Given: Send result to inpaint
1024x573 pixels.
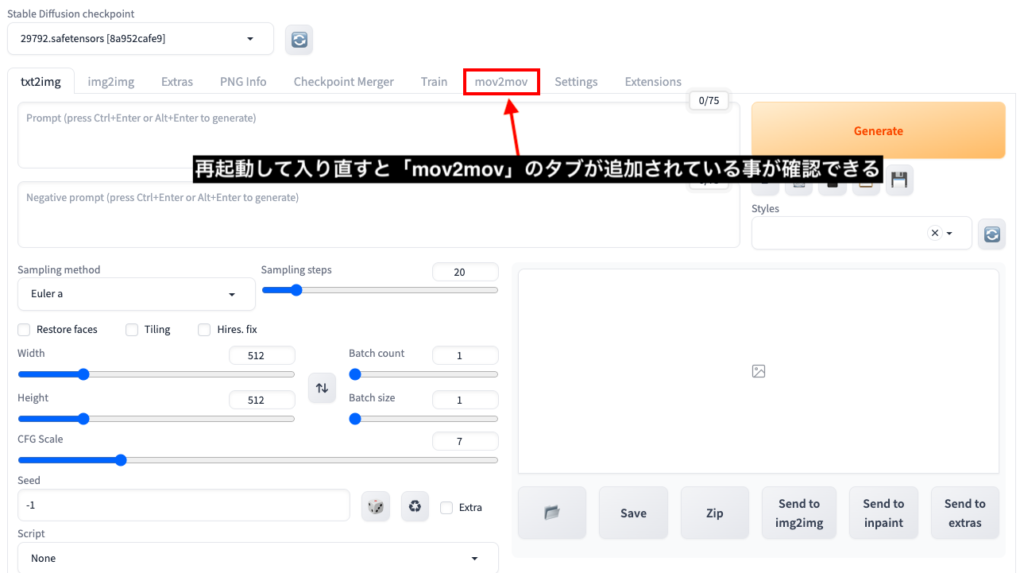Looking at the screenshot, I should tap(884, 513).
